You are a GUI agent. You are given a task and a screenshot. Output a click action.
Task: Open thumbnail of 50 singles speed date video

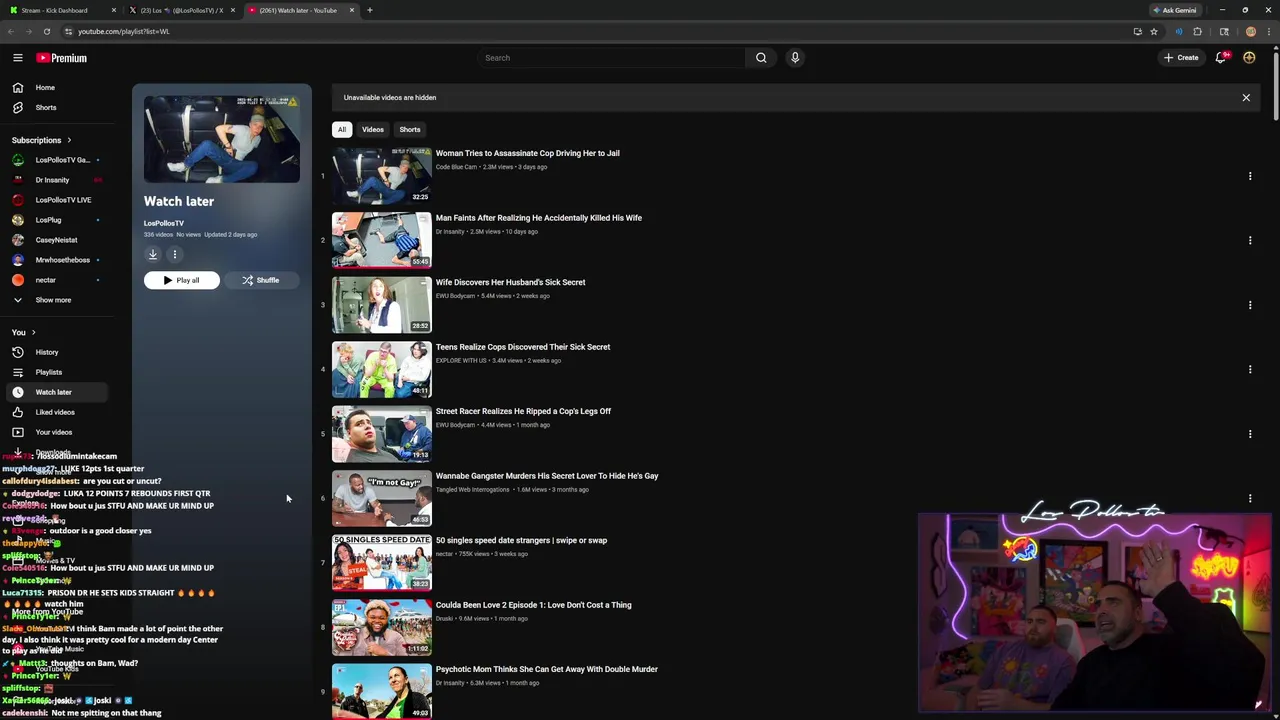click(x=382, y=562)
